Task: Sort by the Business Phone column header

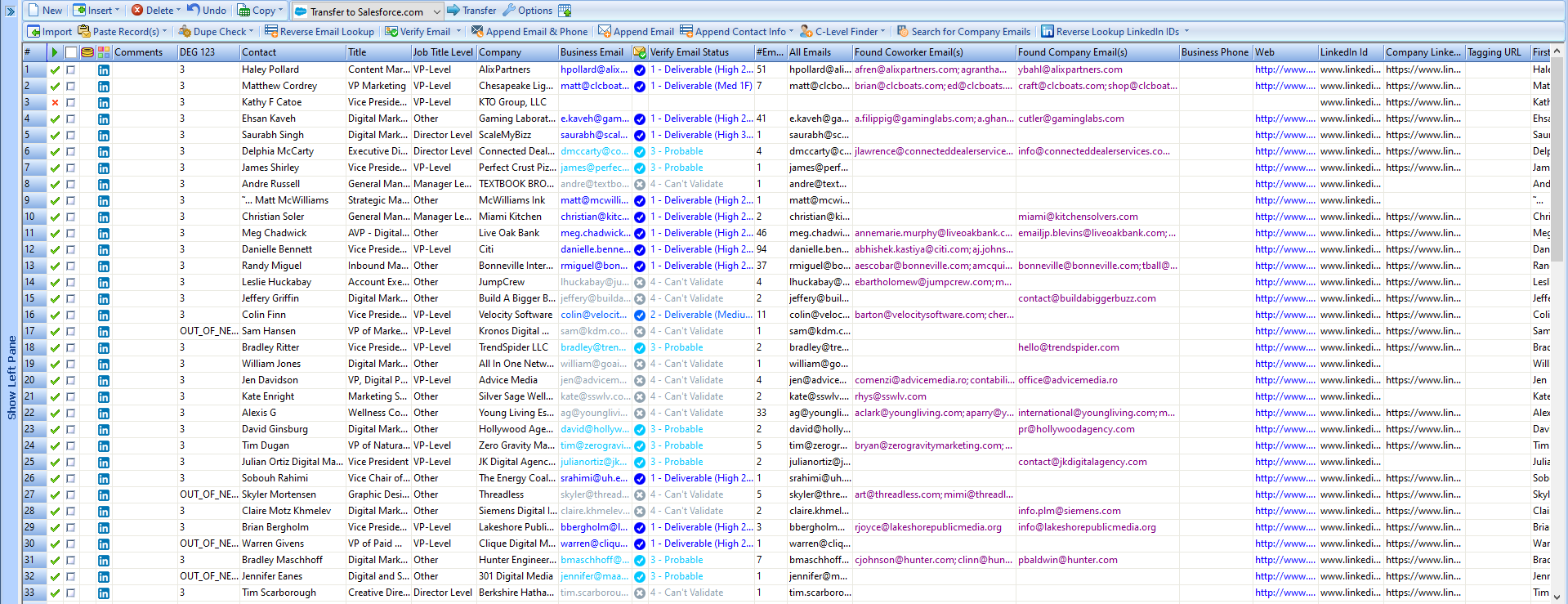Action: click(1216, 52)
